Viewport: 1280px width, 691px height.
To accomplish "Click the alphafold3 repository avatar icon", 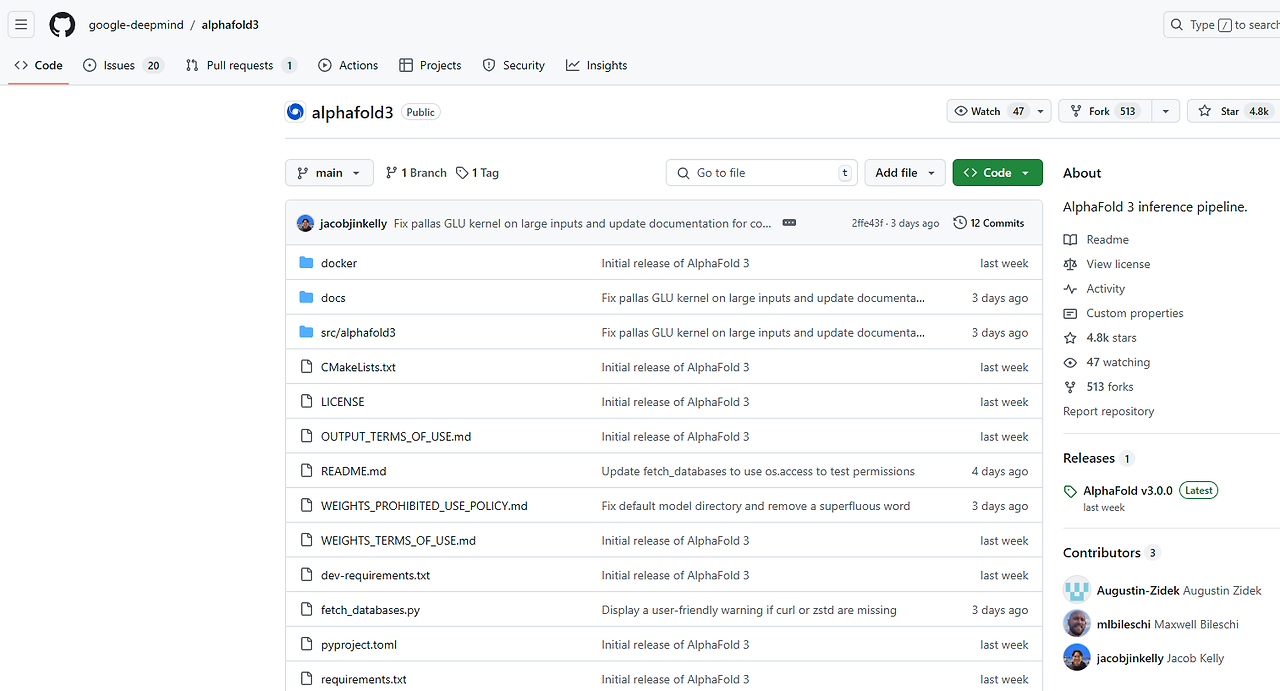I will tap(295, 112).
